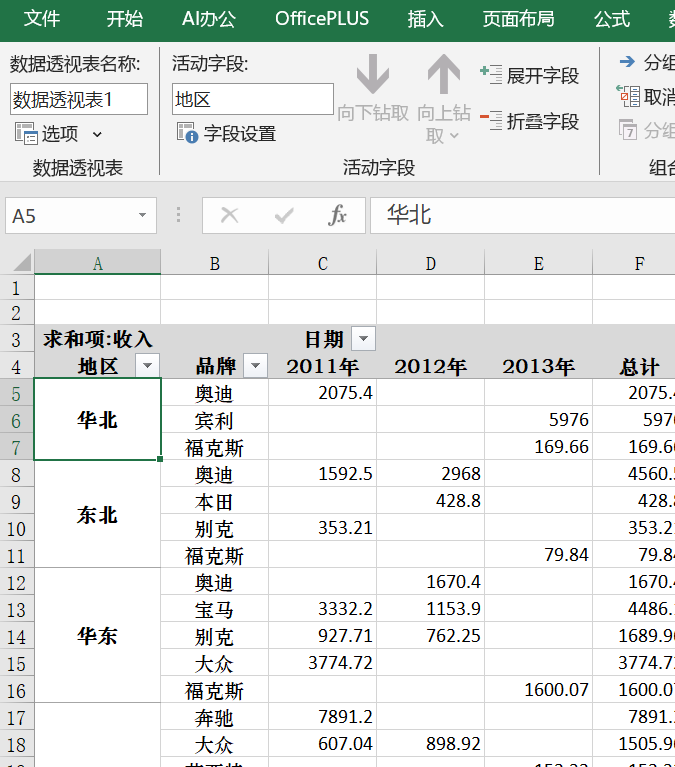Viewport: 675px width, 767px height.
Task: Click the 2013年 column label
Action: 539,366
